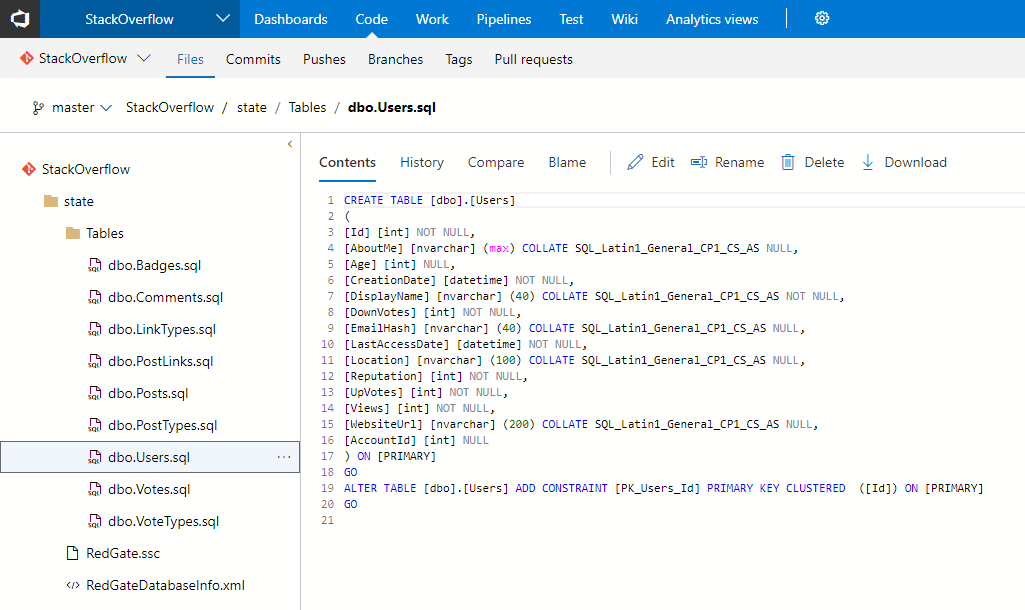This screenshot has width=1025, height=610.
Task: Click the dbo.PostTypes.sql file icon
Action: click(95, 425)
